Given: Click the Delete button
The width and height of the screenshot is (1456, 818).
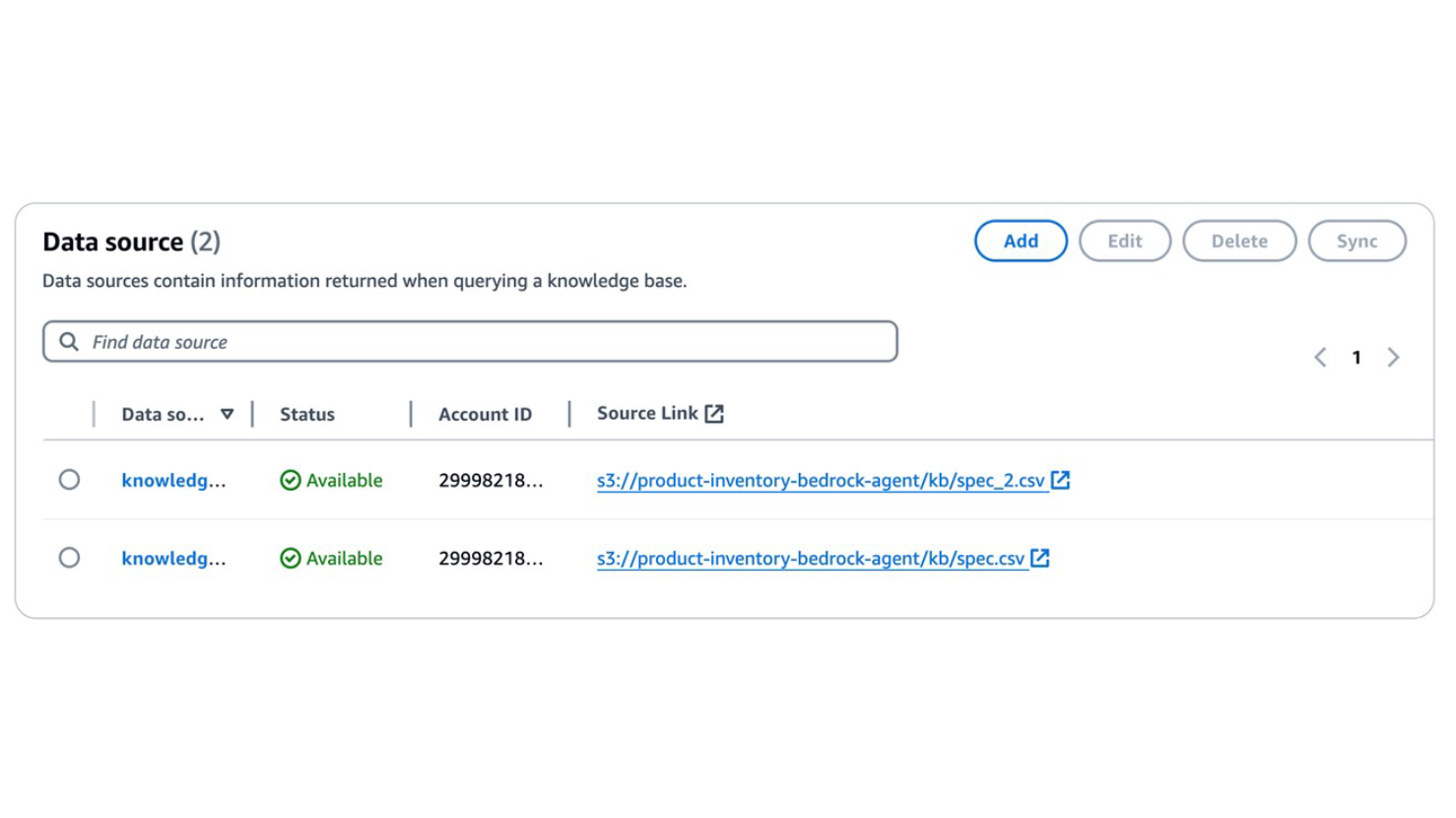Looking at the screenshot, I should click(x=1238, y=241).
